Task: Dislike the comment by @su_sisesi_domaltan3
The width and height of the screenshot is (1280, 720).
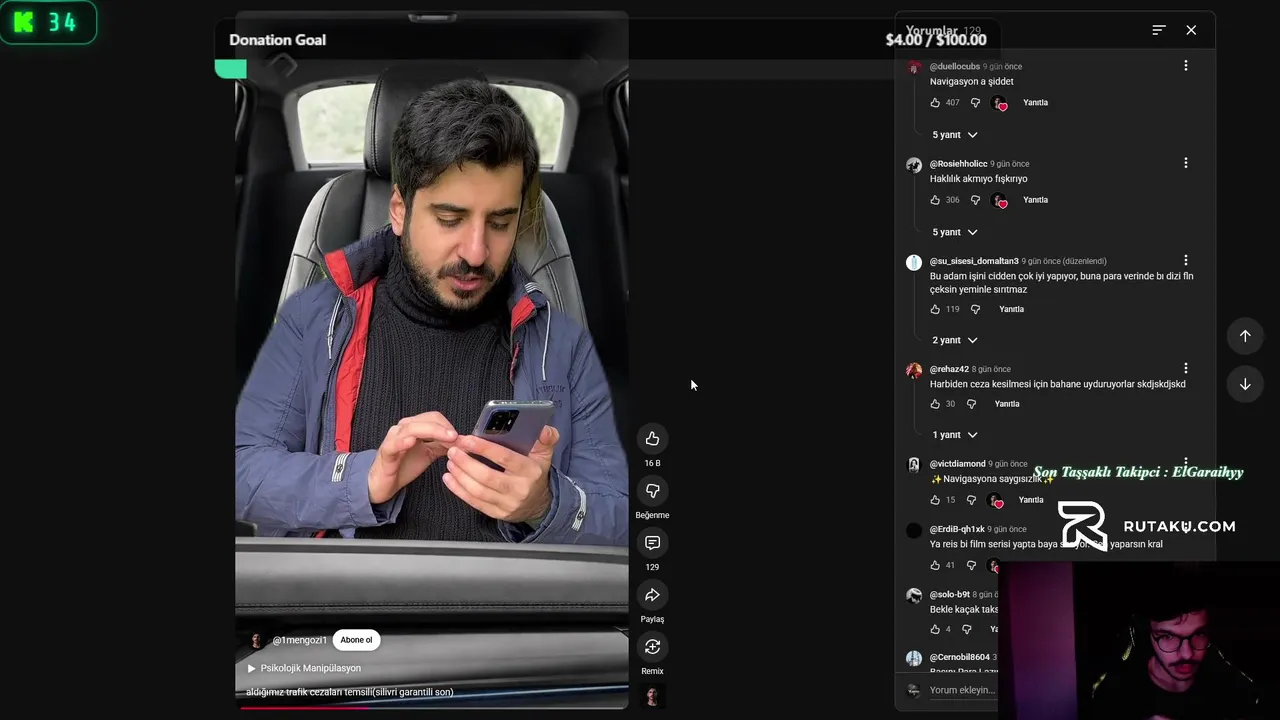Action: 975,309
